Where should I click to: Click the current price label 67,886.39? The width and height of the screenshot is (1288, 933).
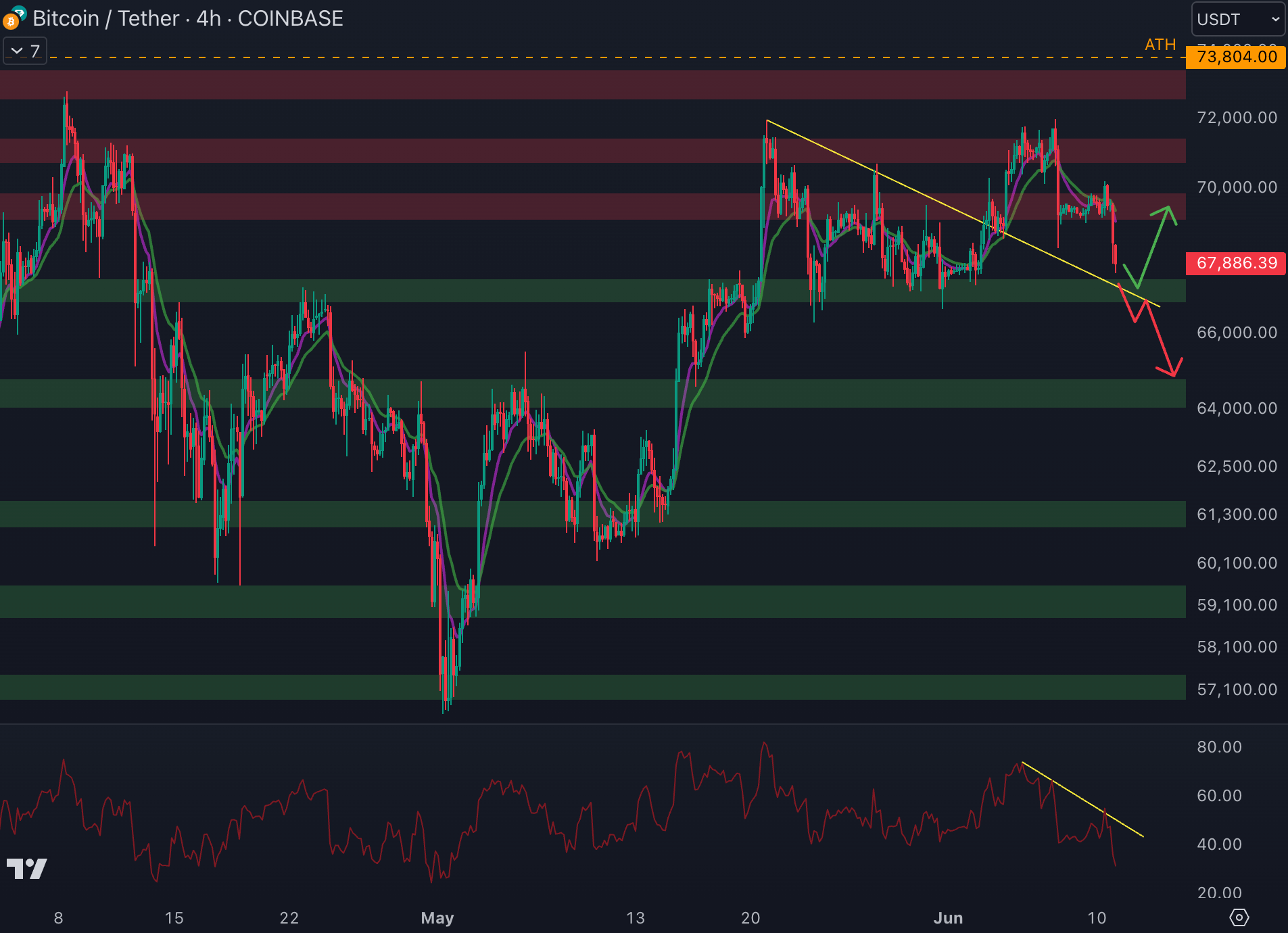1236,263
